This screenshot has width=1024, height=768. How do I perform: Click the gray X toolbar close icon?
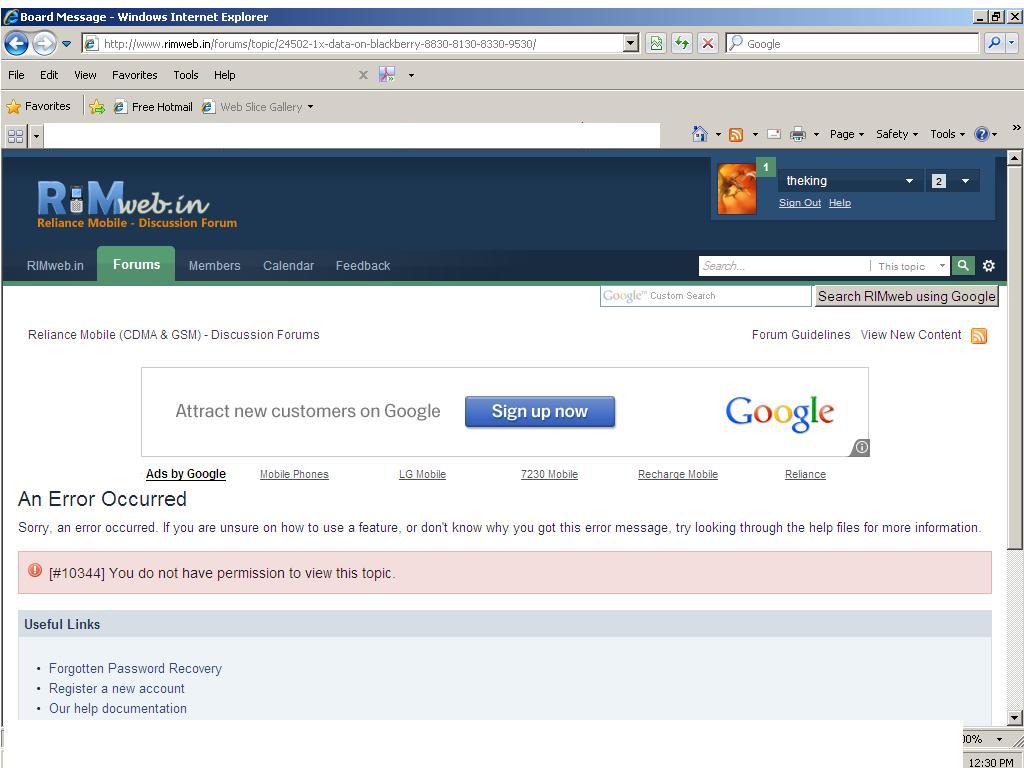[x=363, y=75]
